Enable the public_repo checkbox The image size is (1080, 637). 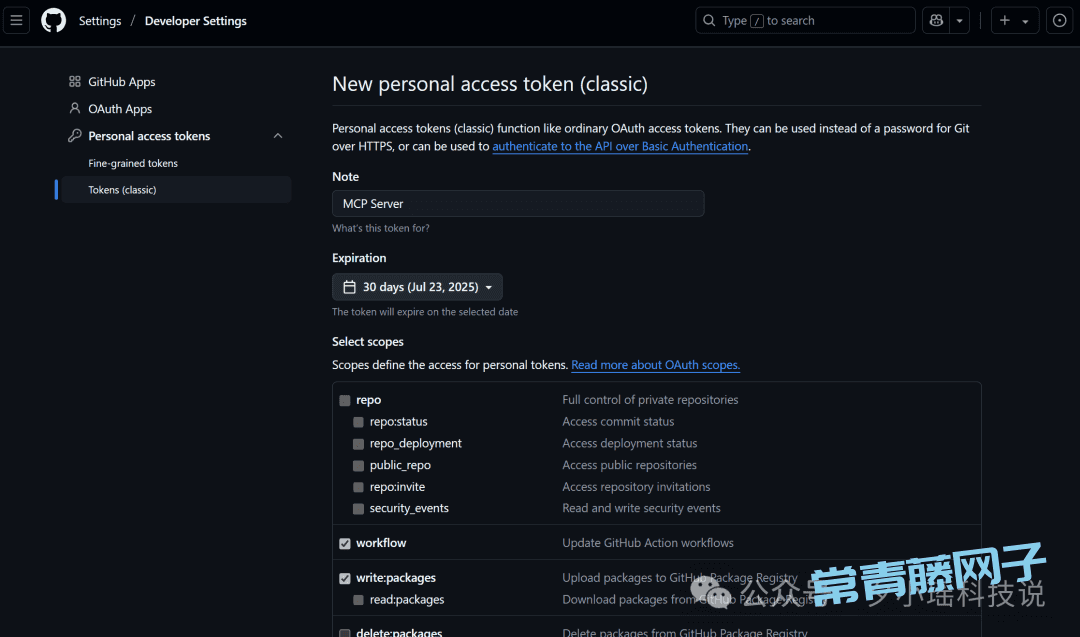pyautogui.click(x=358, y=466)
